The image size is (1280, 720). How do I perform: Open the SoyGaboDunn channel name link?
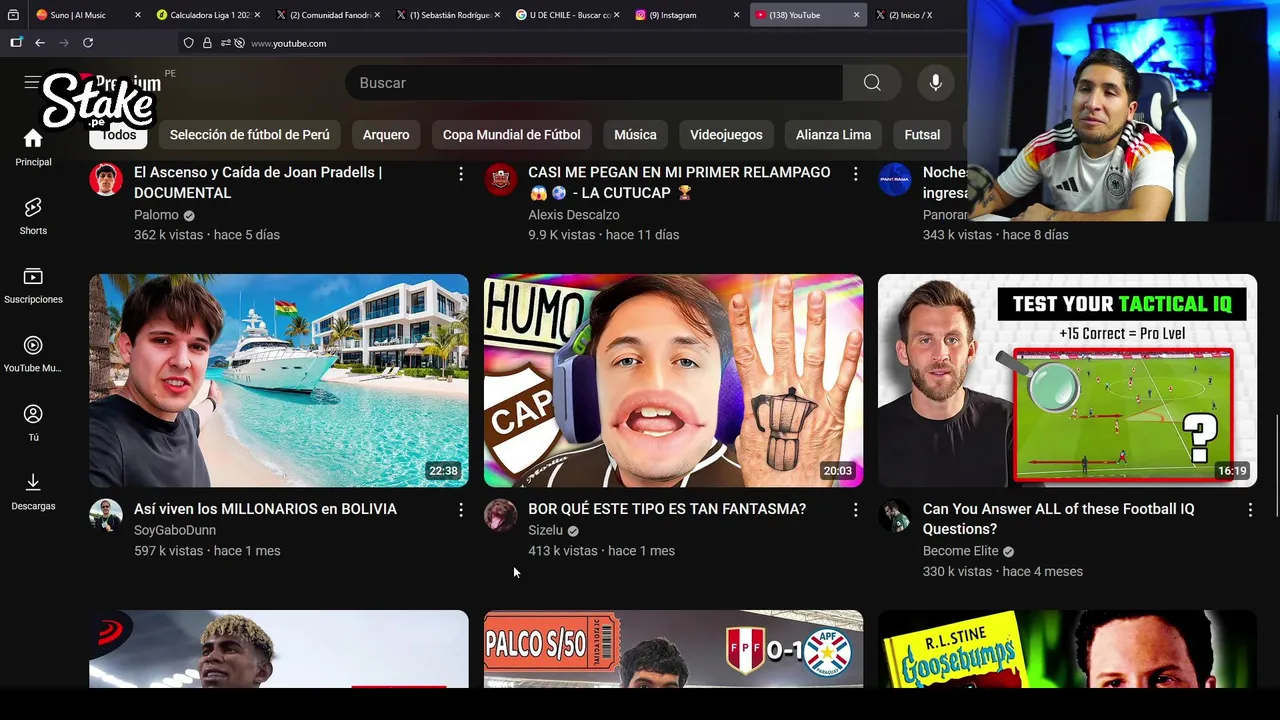175,530
